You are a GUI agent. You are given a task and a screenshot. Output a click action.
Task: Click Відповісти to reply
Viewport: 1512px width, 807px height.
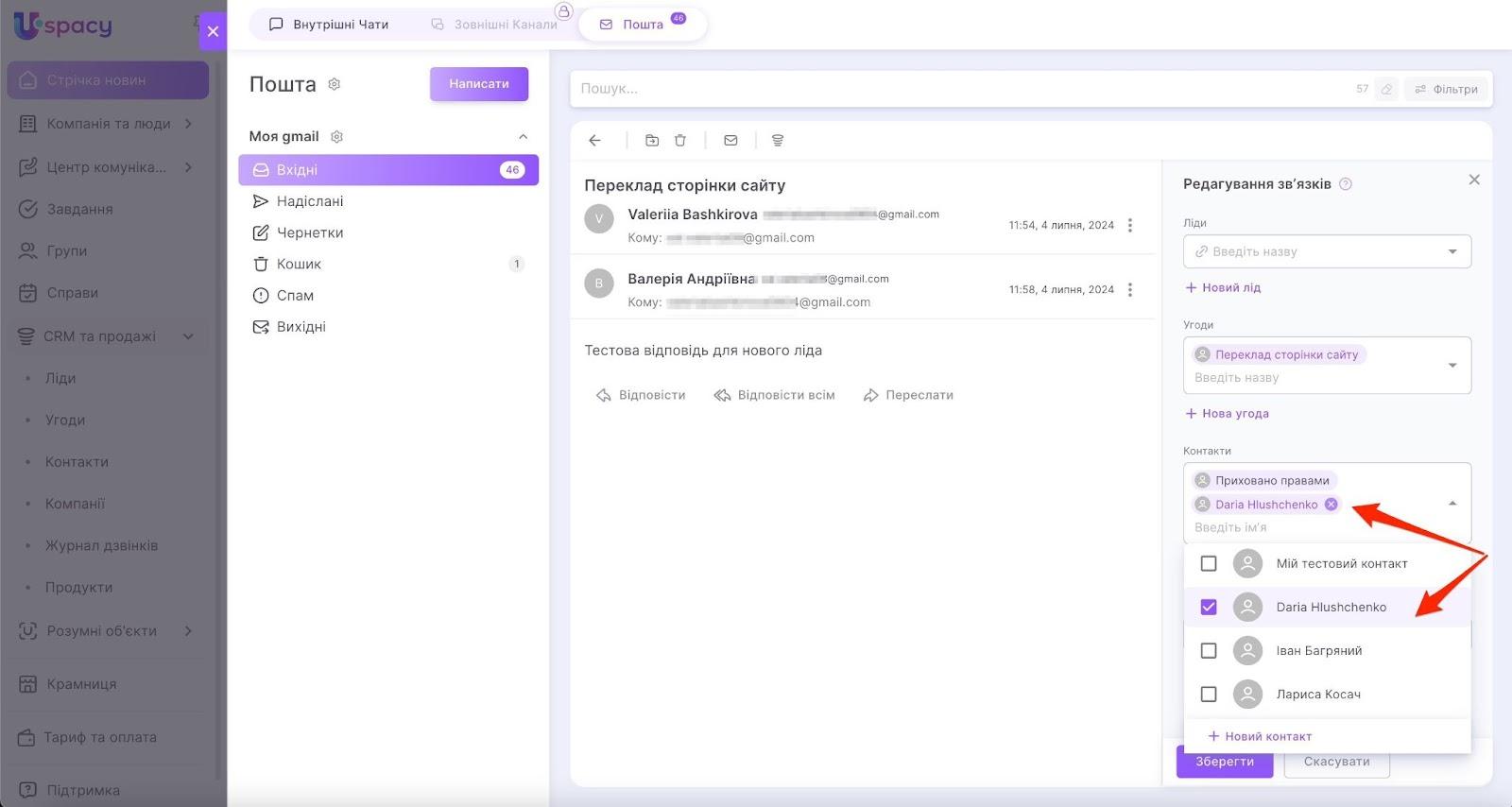tap(641, 395)
